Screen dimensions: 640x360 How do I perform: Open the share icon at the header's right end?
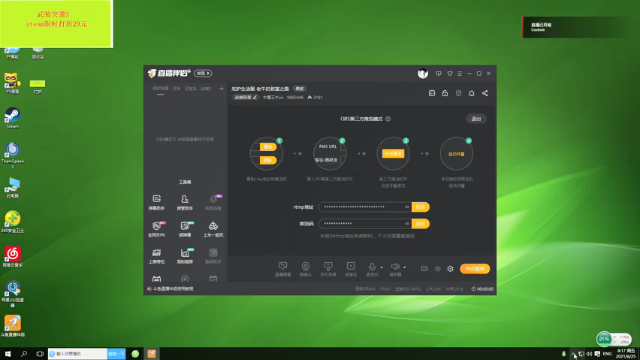485,93
